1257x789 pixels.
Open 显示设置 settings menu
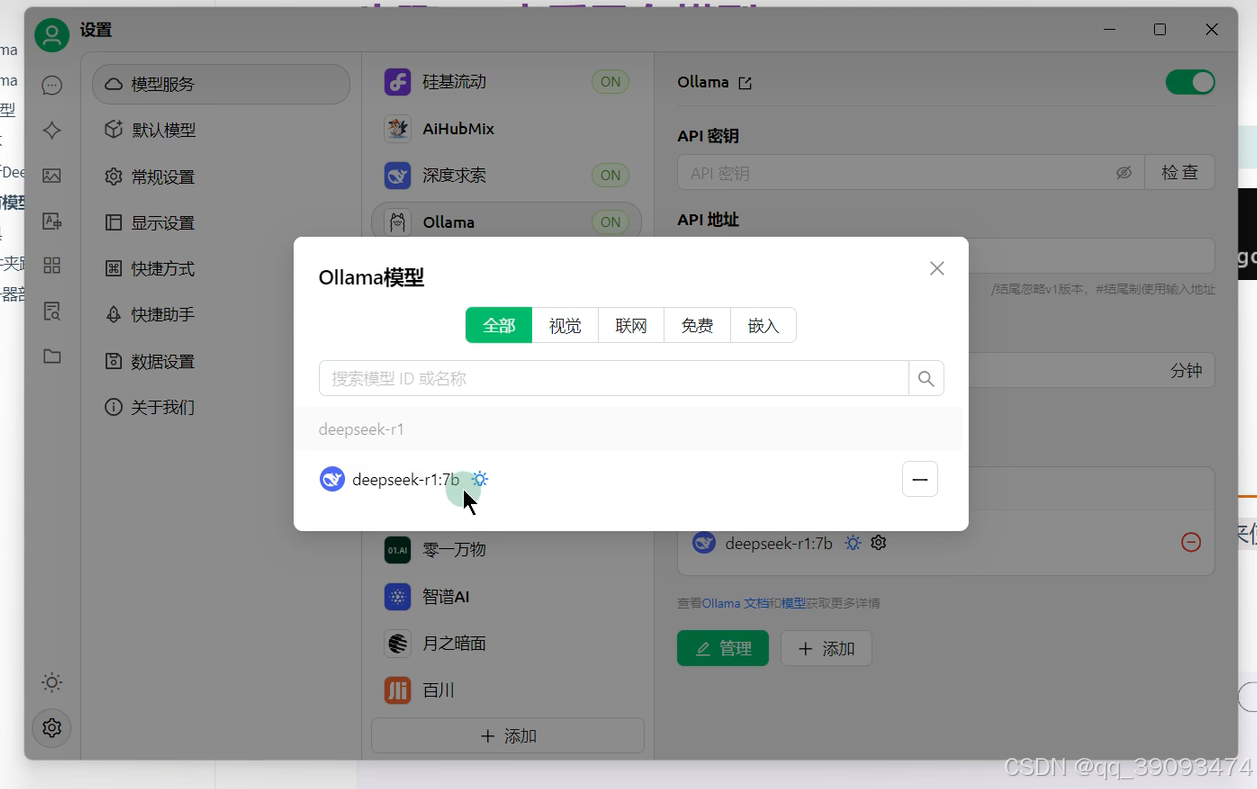pyautogui.click(x=221, y=223)
